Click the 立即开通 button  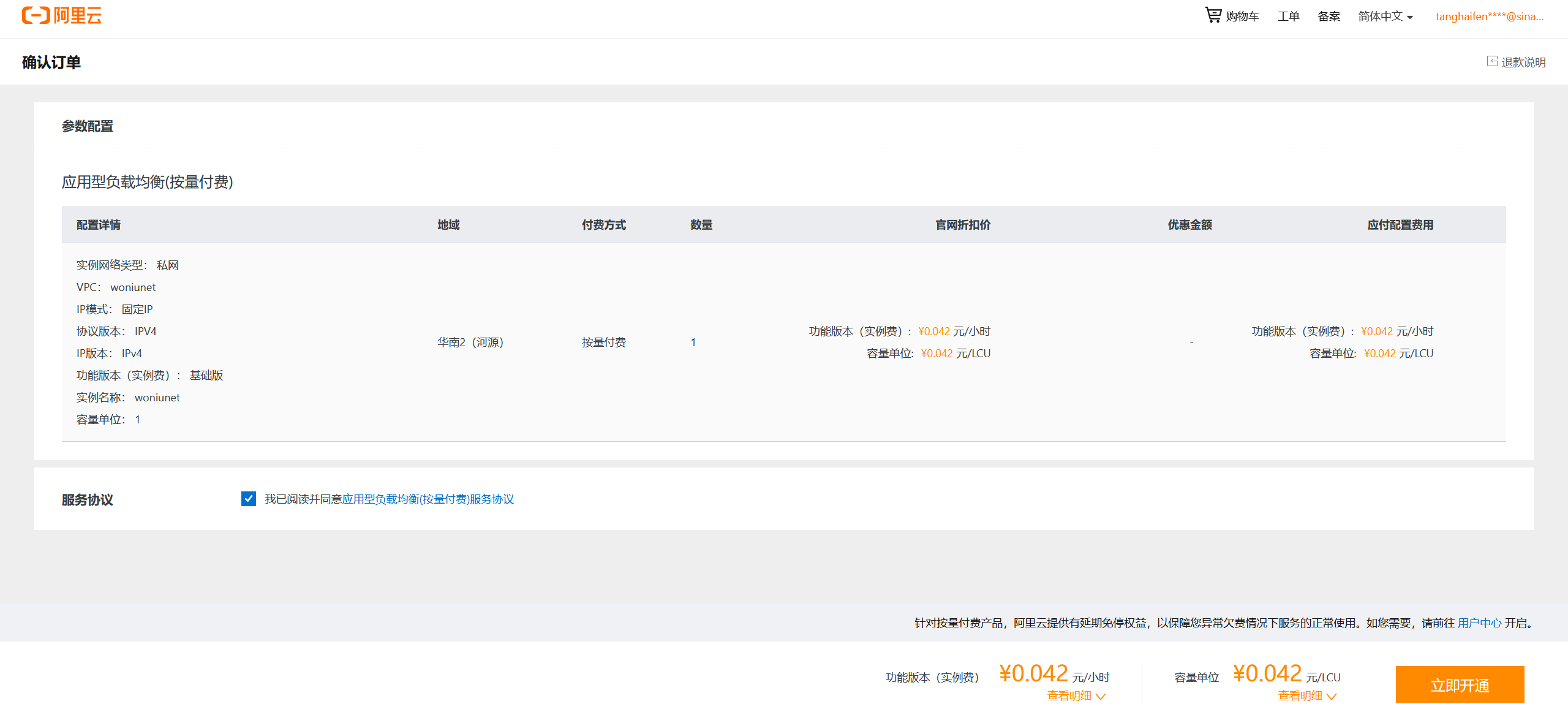coord(1460,684)
